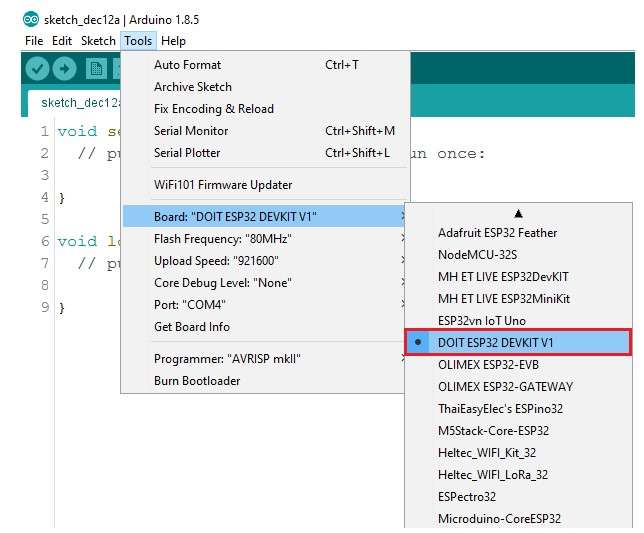Click the up scroll arrow of board list
644x533 pixels.
coord(518,214)
